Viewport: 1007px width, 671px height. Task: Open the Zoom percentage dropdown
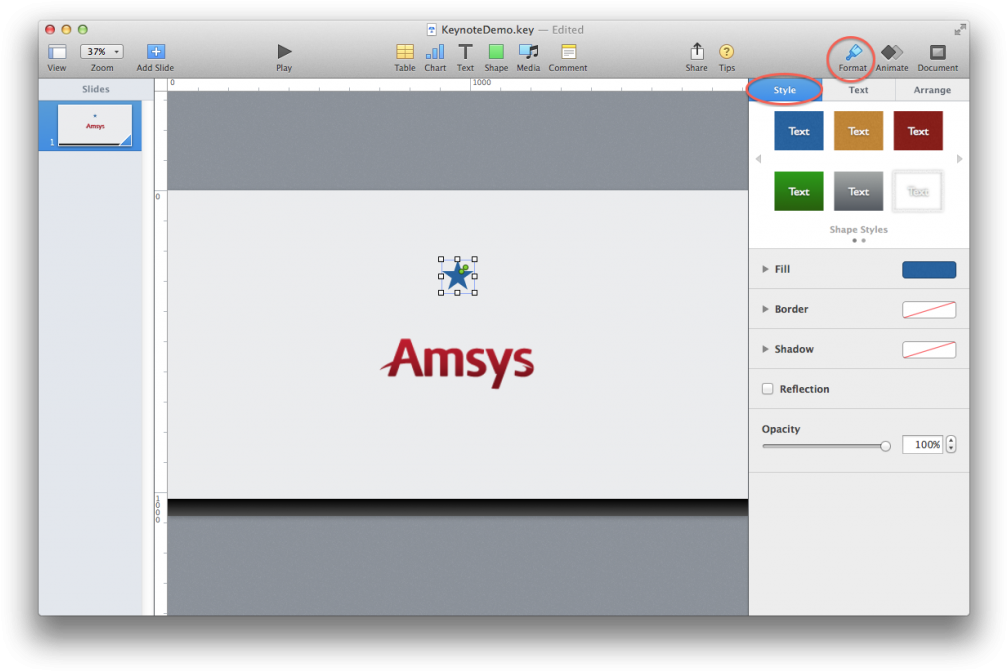102,51
